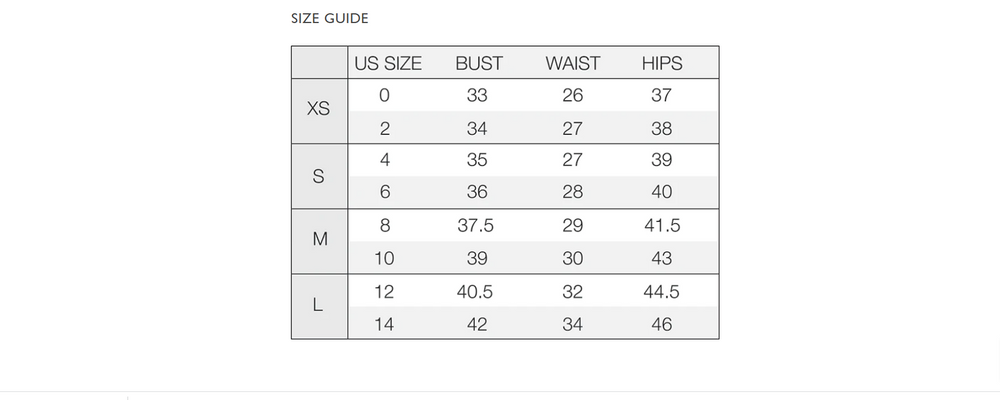The height and width of the screenshot is (400, 1000).
Task: Select the 40.5 bust value
Action: 477,292
